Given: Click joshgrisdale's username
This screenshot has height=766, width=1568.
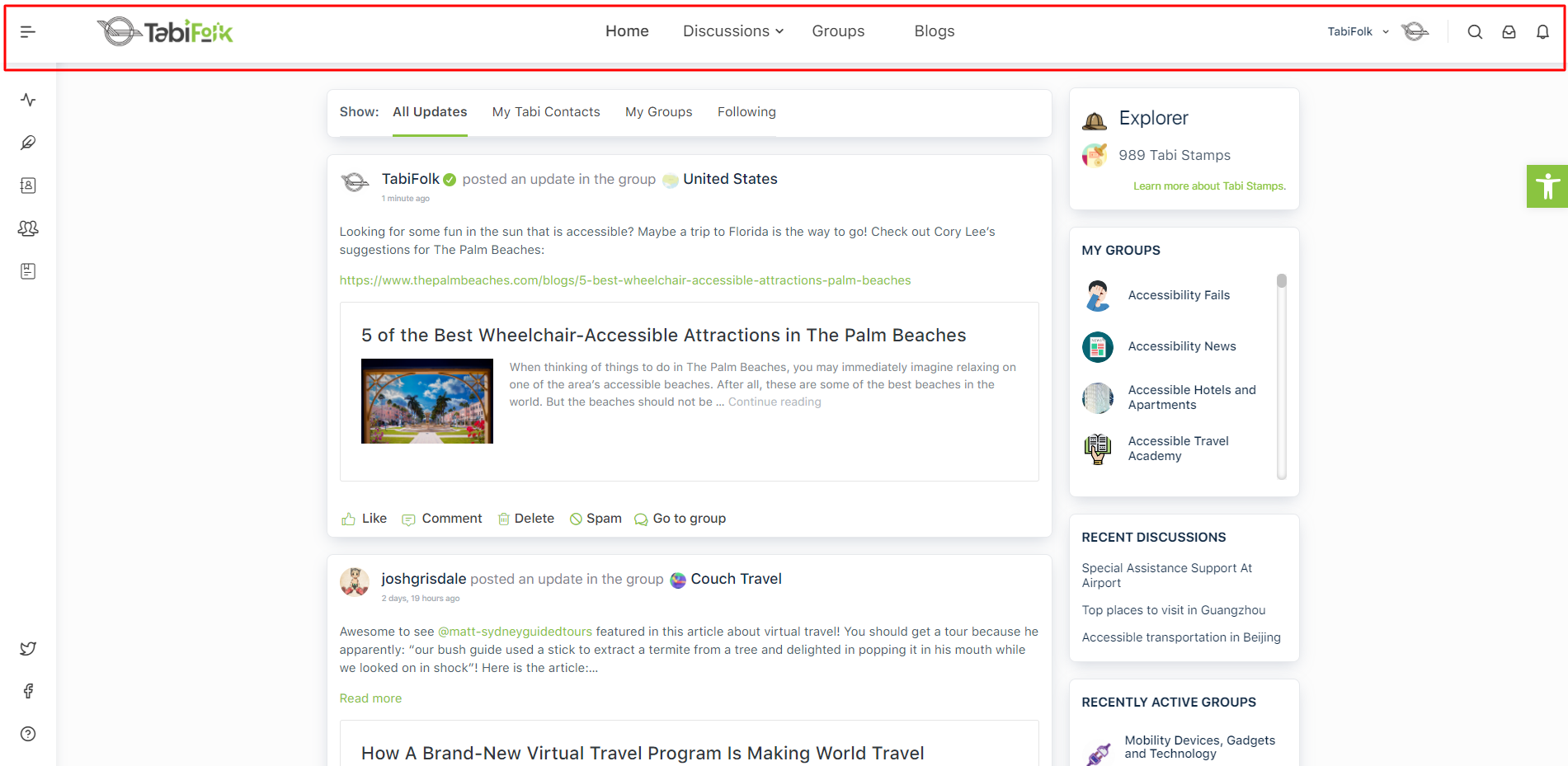Looking at the screenshot, I should (x=424, y=579).
